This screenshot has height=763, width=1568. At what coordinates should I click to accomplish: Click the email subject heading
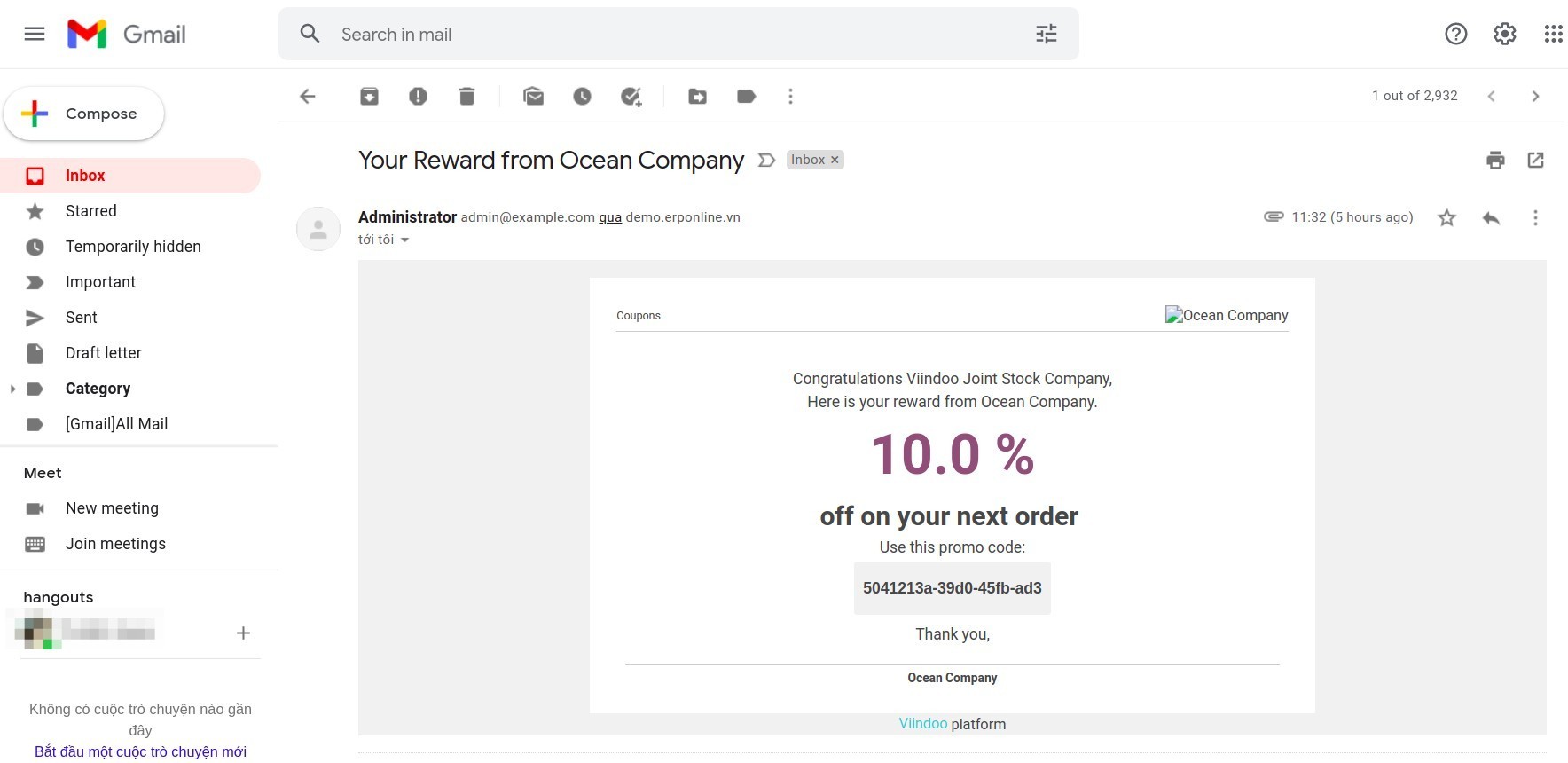(x=551, y=160)
